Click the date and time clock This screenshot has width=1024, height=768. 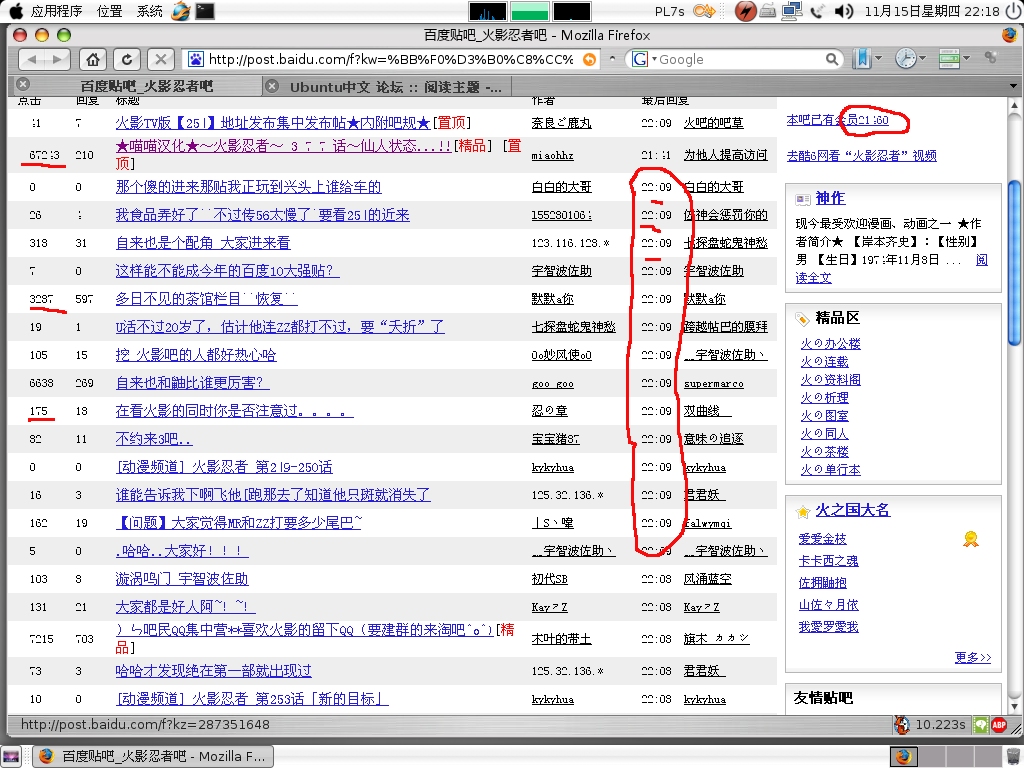[x=932, y=11]
